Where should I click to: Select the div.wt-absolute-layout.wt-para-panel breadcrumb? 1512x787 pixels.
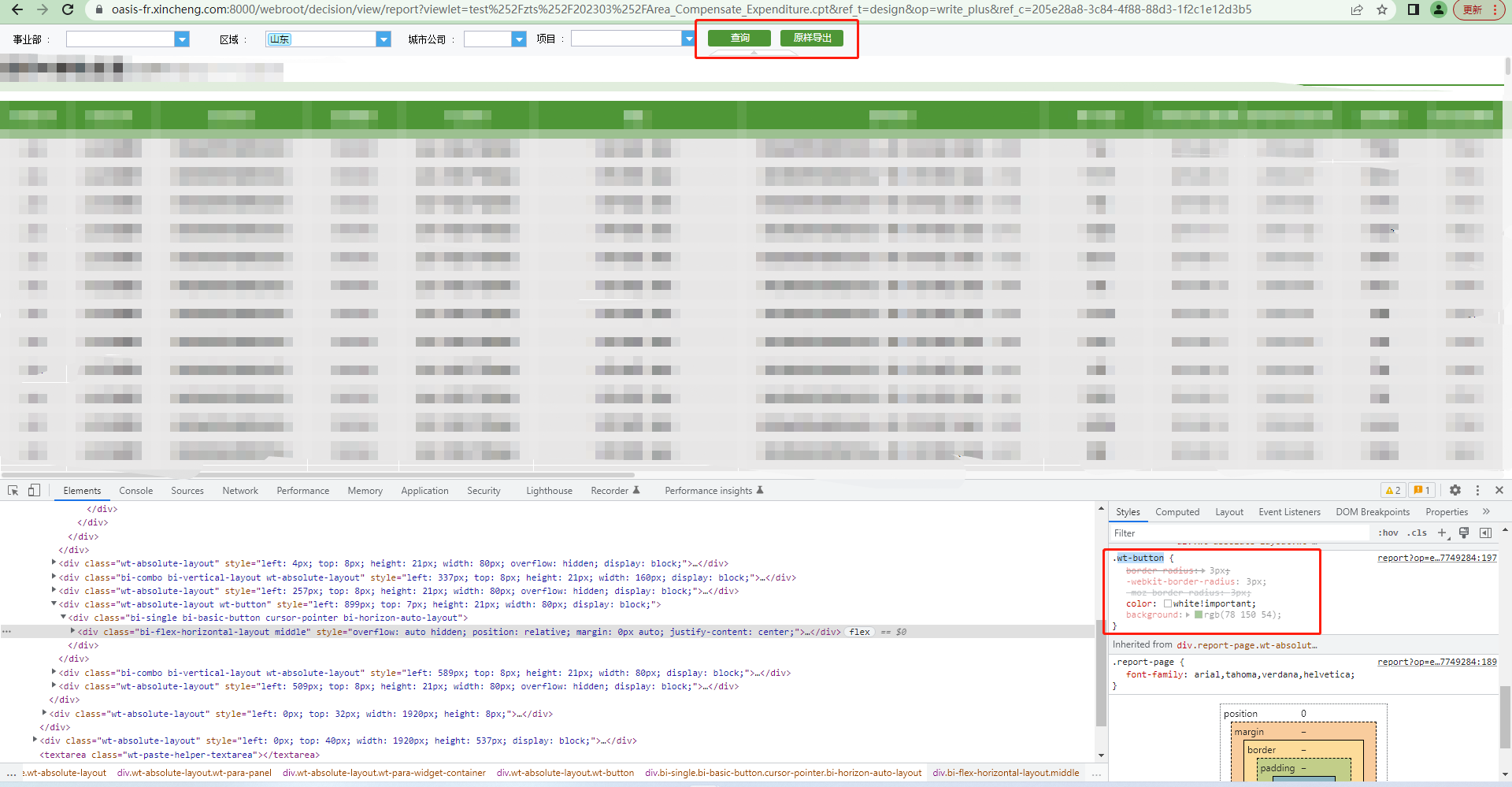tap(195, 773)
